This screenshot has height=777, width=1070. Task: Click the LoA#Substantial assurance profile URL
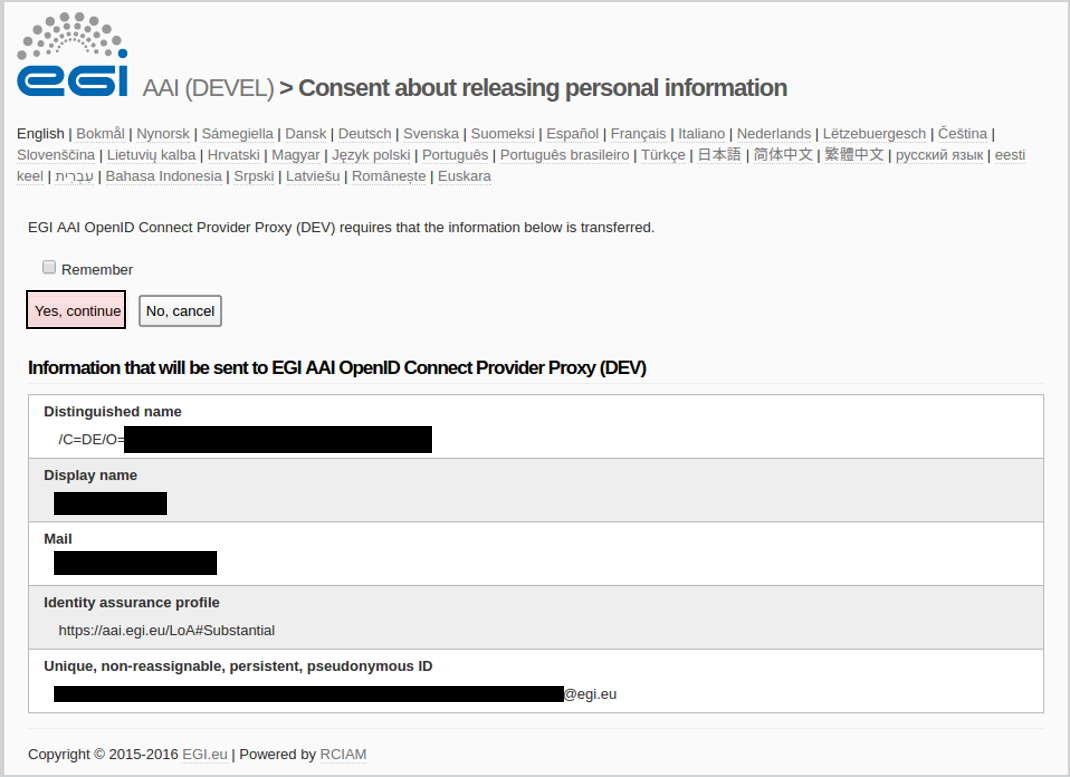[x=167, y=630]
